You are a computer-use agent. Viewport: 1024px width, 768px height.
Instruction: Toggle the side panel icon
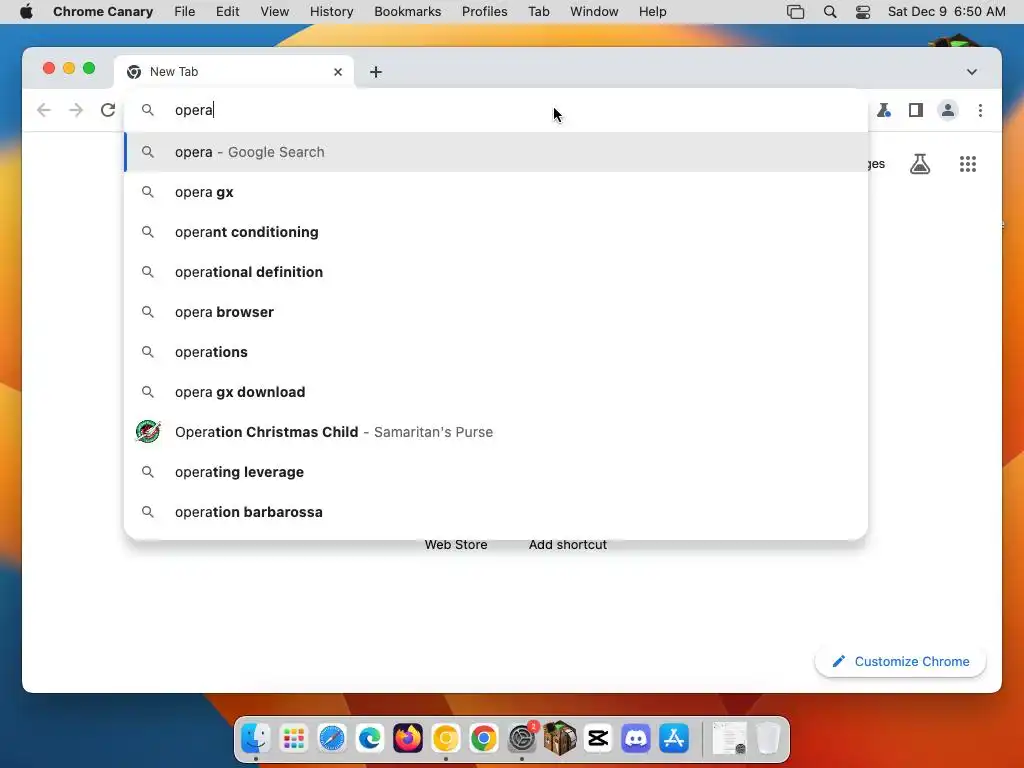pyautogui.click(x=916, y=110)
